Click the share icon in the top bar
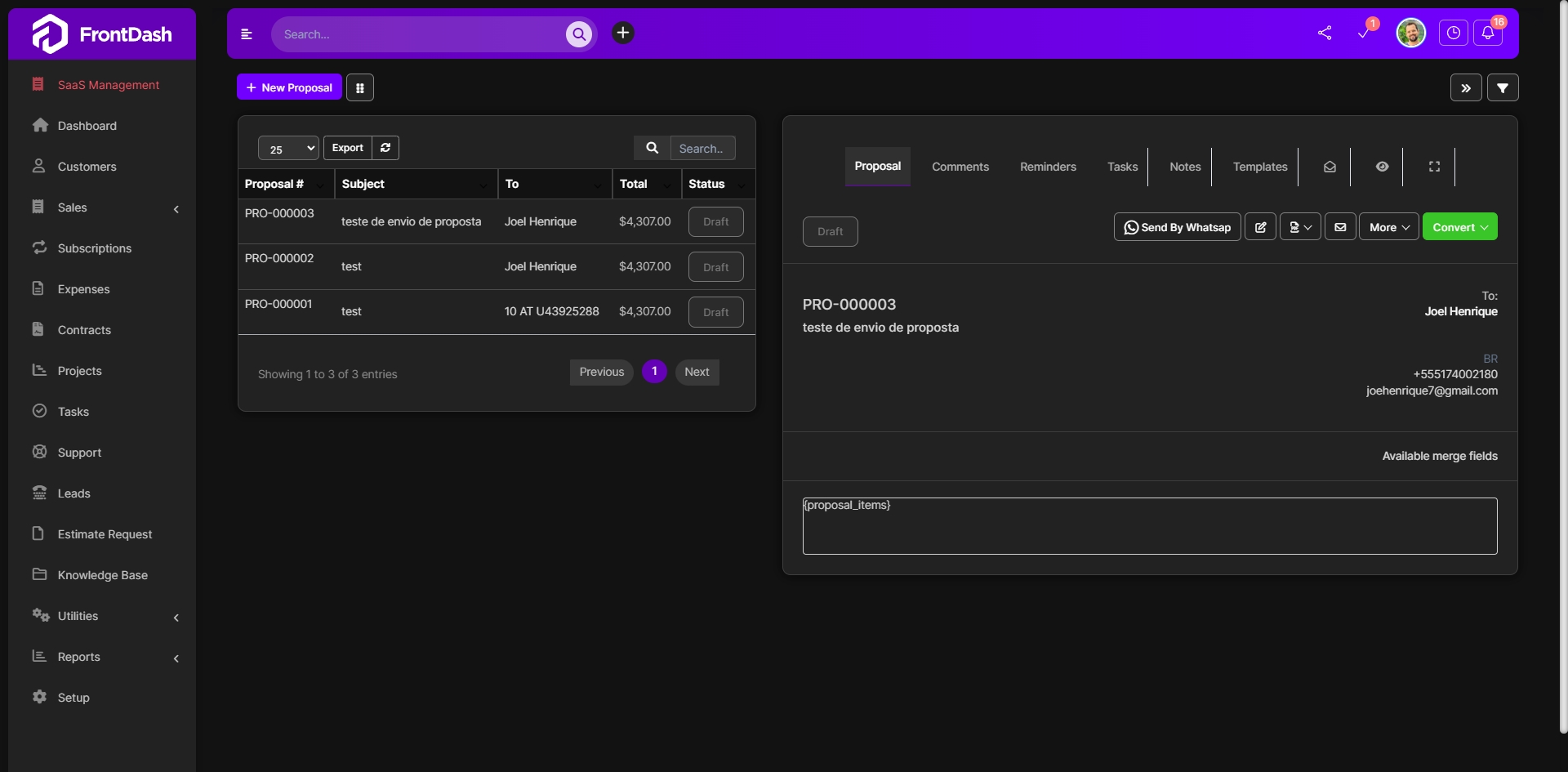 click(x=1325, y=33)
